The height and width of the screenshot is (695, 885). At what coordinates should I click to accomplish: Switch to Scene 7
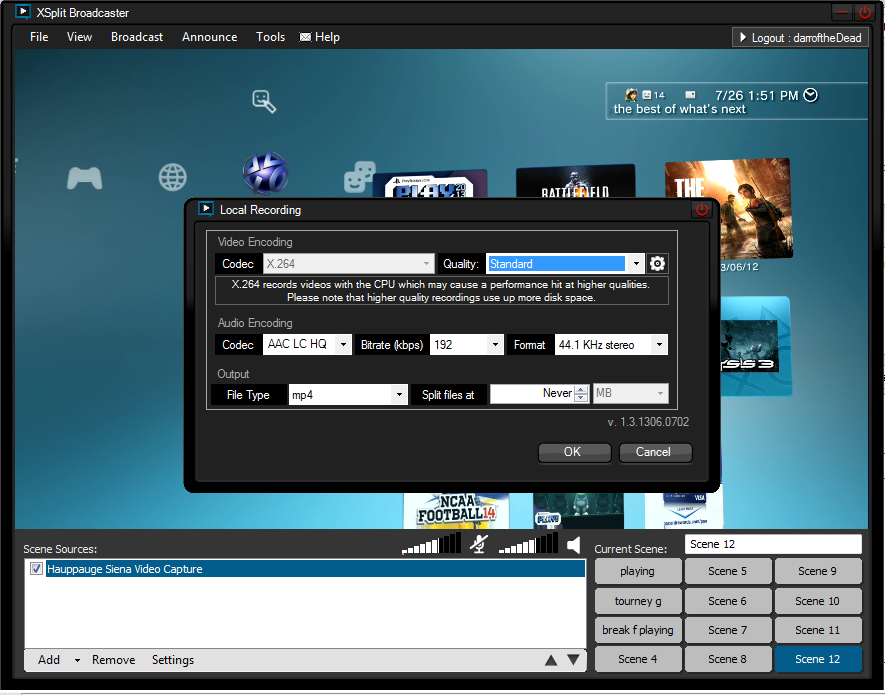pos(728,630)
